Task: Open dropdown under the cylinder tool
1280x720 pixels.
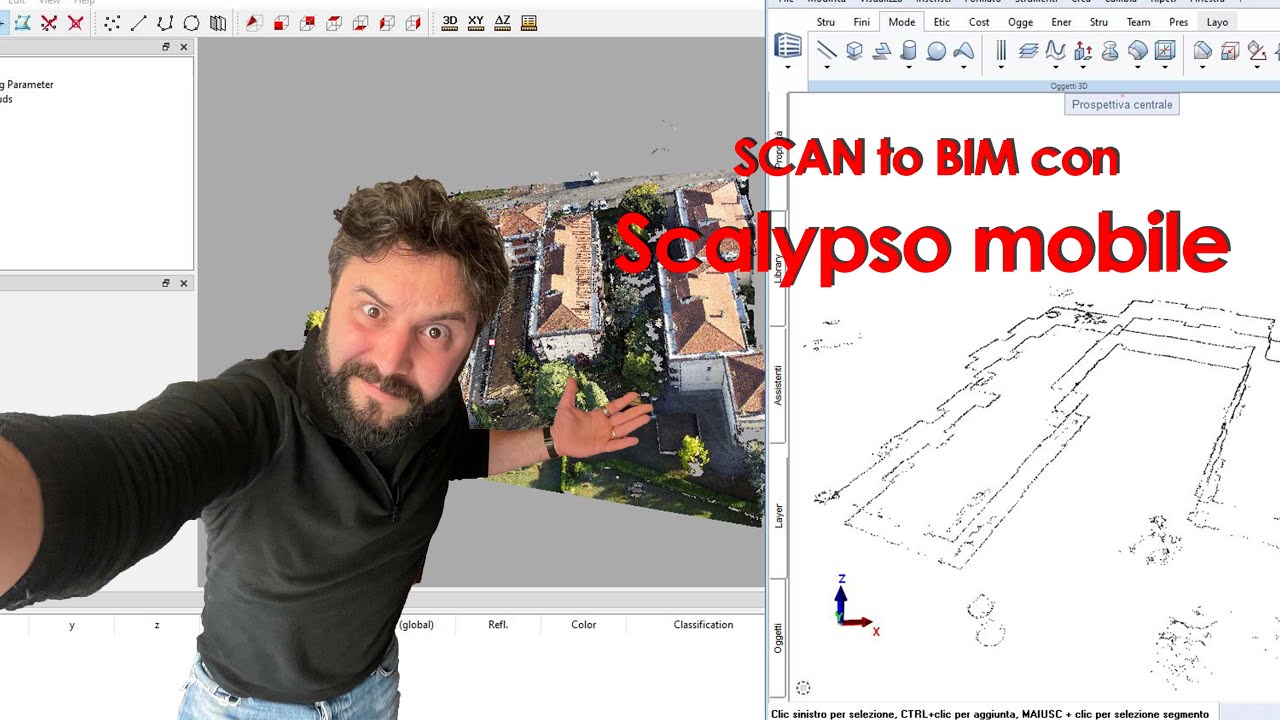Action: click(909, 66)
